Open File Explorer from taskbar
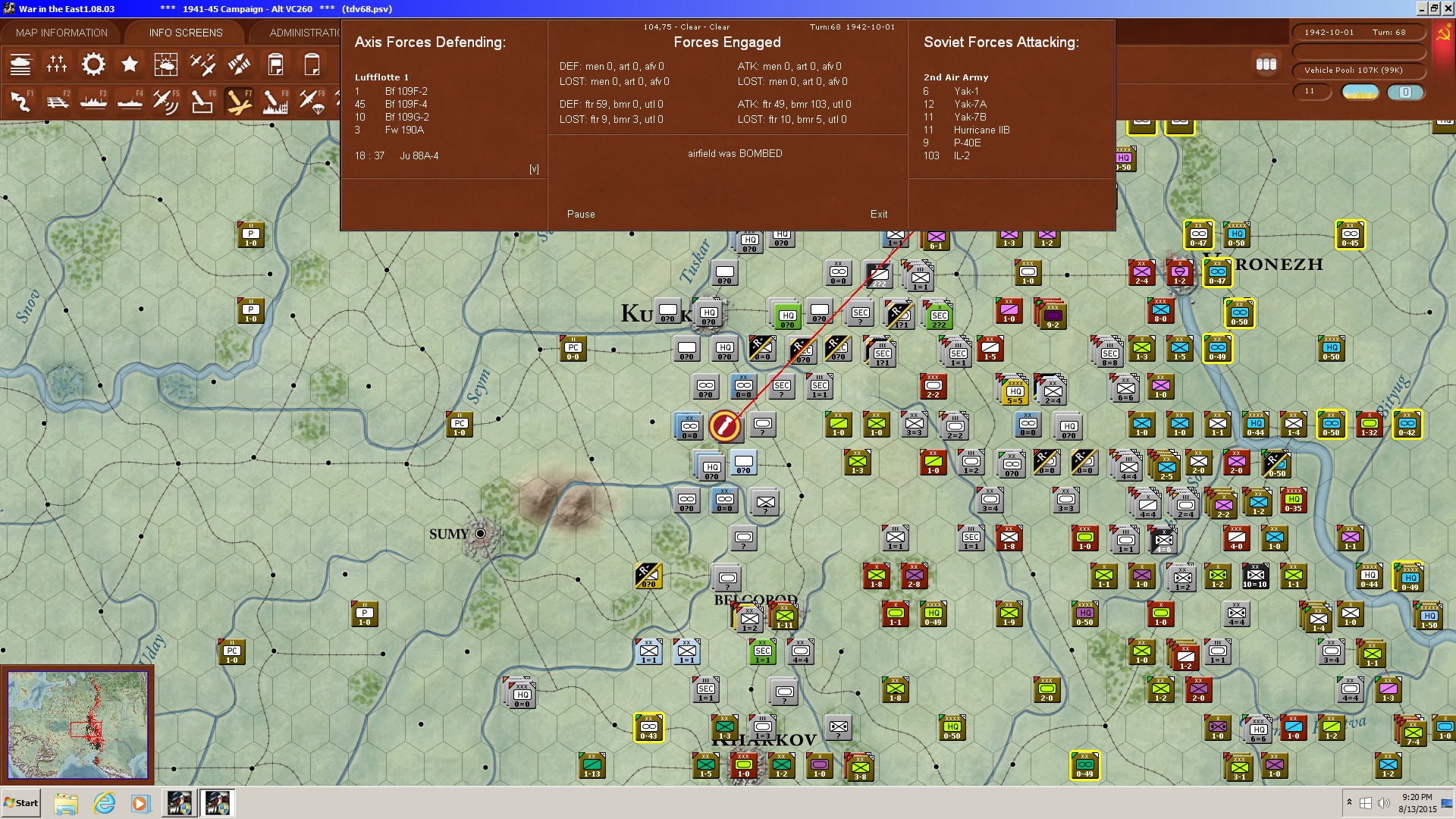This screenshot has height=819, width=1456. (x=66, y=803)
